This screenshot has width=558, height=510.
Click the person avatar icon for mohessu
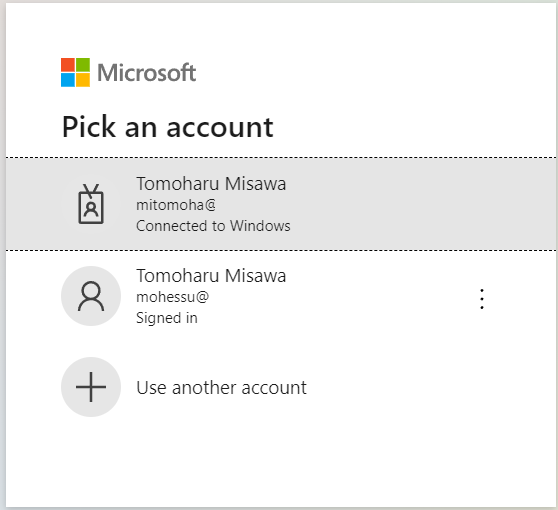[91, 296]
